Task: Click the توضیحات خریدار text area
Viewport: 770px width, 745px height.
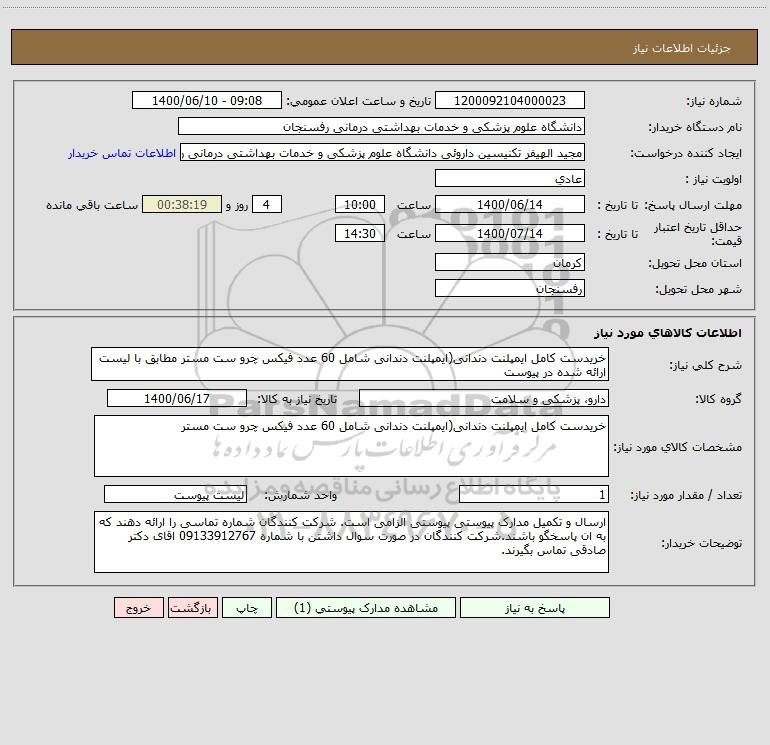Action: [351, 542]
